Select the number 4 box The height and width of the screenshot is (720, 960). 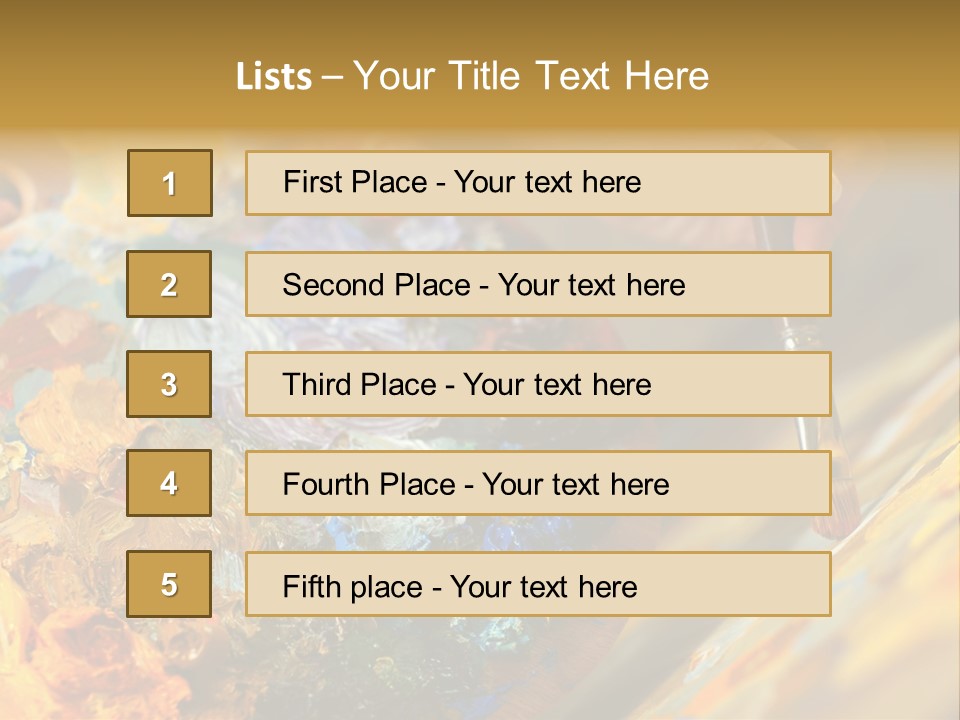coord(169,483)
